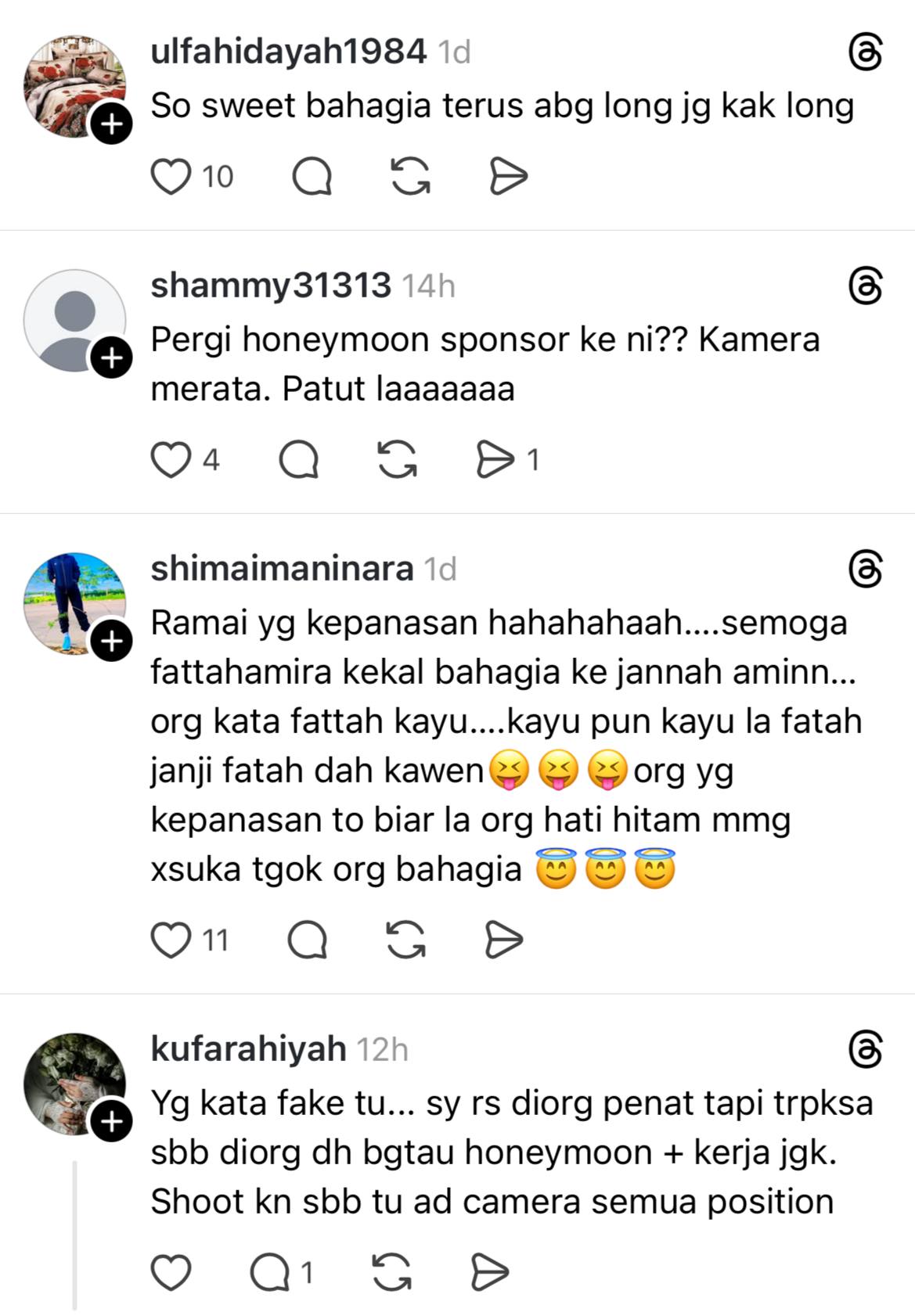Image resolution: width=915 pixels, height=1316 pixels.
Task: Like kufarahiyah's comment about fake claims
Action: 171,1272
